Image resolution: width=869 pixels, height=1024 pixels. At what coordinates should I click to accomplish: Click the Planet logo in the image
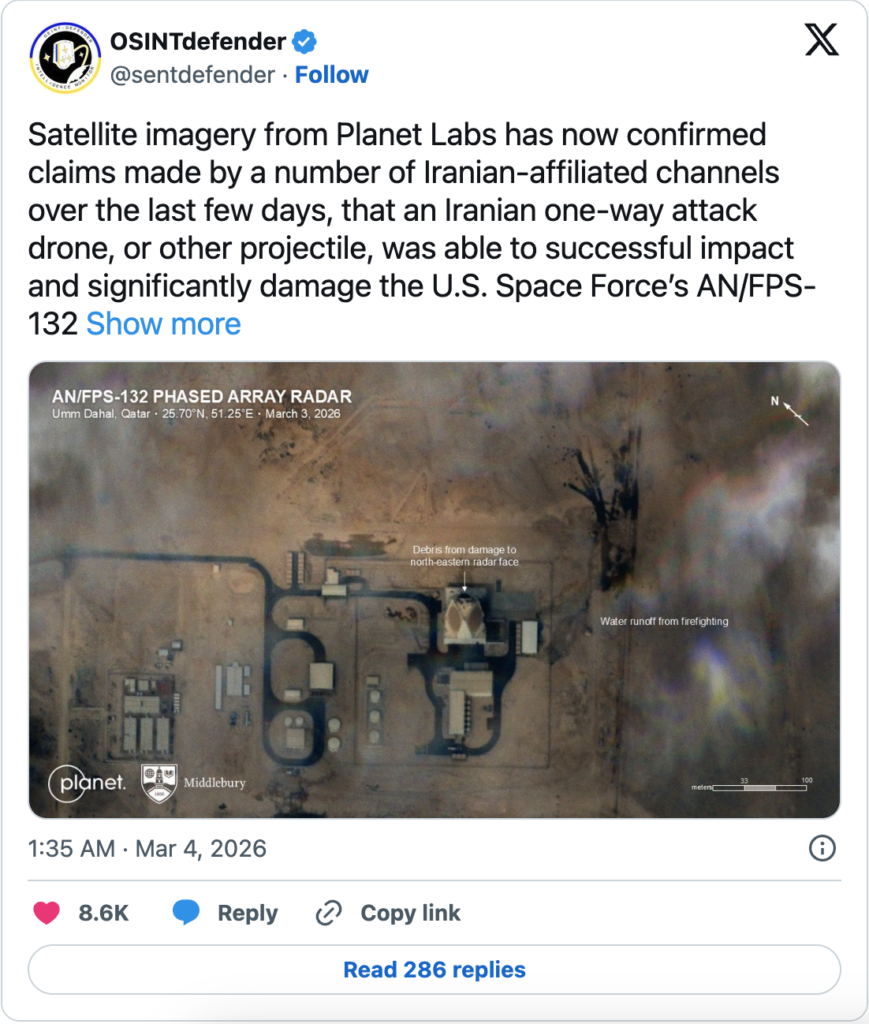(x=88, y=782)
